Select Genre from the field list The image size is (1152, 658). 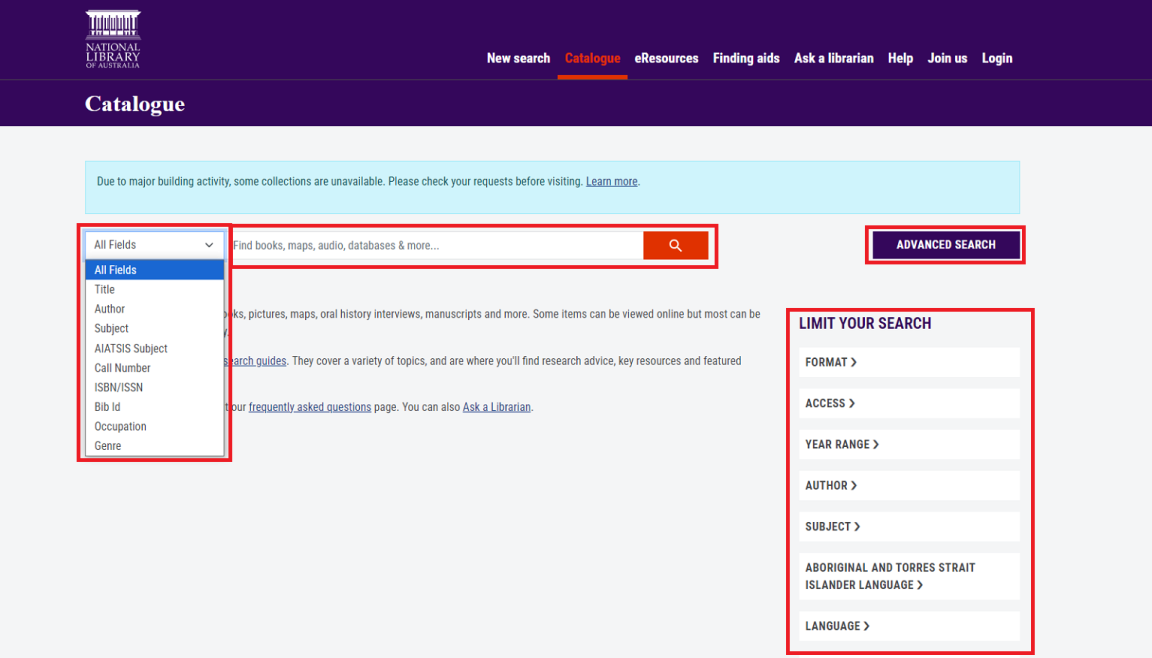154,446
